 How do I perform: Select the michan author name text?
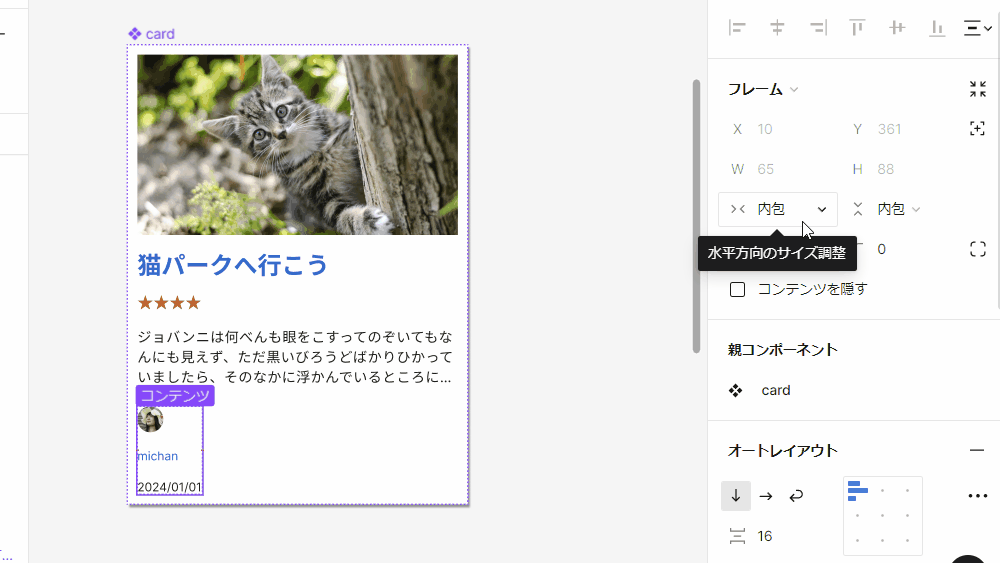(158, 456)
